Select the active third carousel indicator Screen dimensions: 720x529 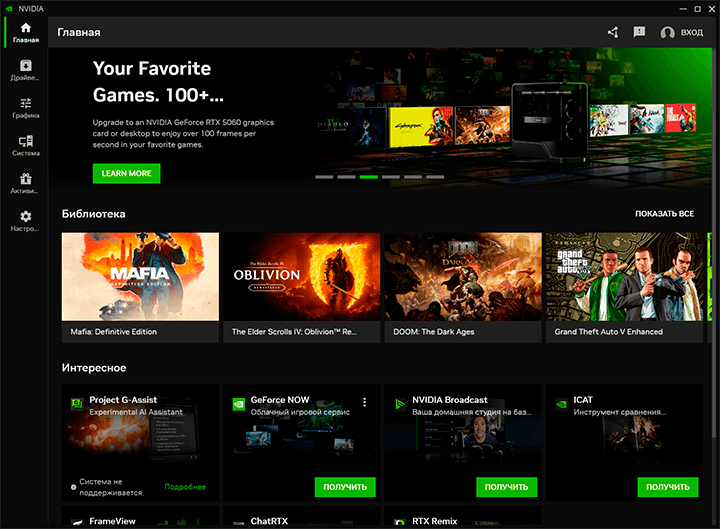click(369, 177)
